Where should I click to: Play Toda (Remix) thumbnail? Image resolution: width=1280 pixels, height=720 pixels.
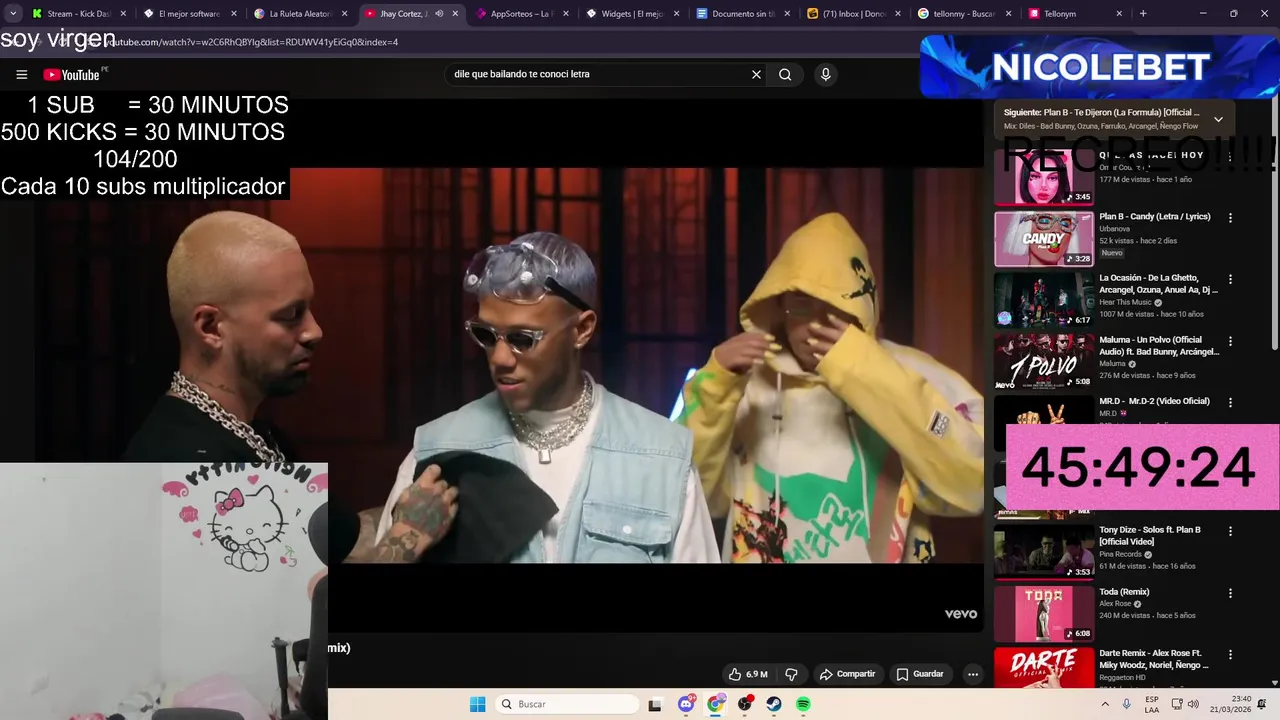coord(1044,614)
